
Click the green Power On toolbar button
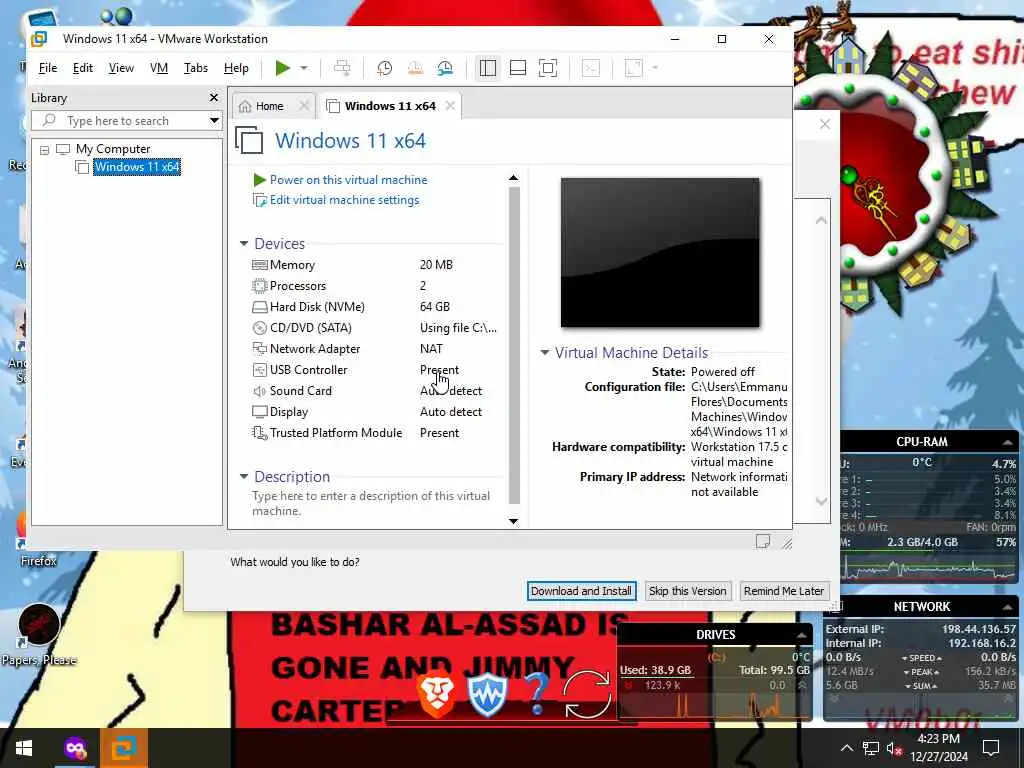[x=282, y=68]
